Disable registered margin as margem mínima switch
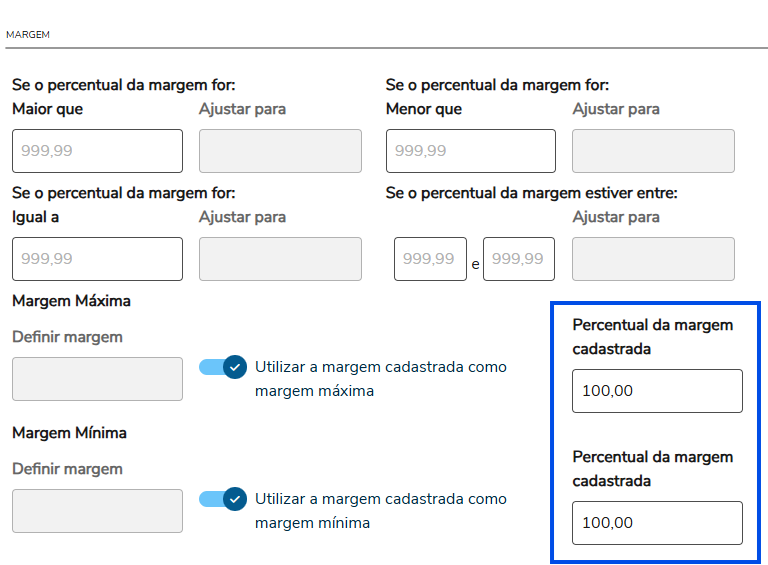The image size is (768, 565). [x=222, y=499]
